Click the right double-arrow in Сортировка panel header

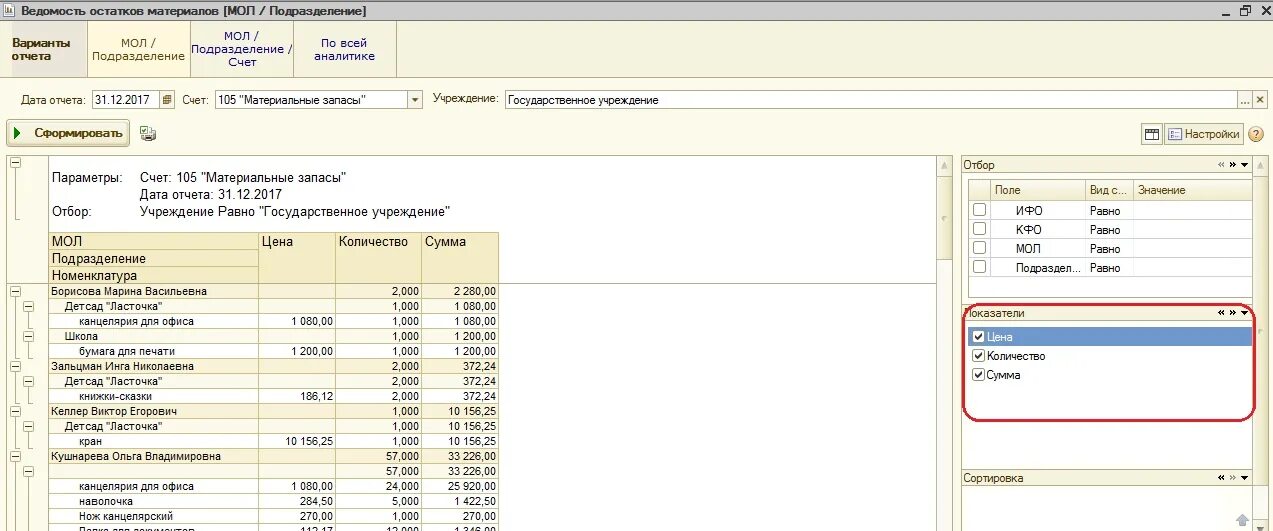1233,478
